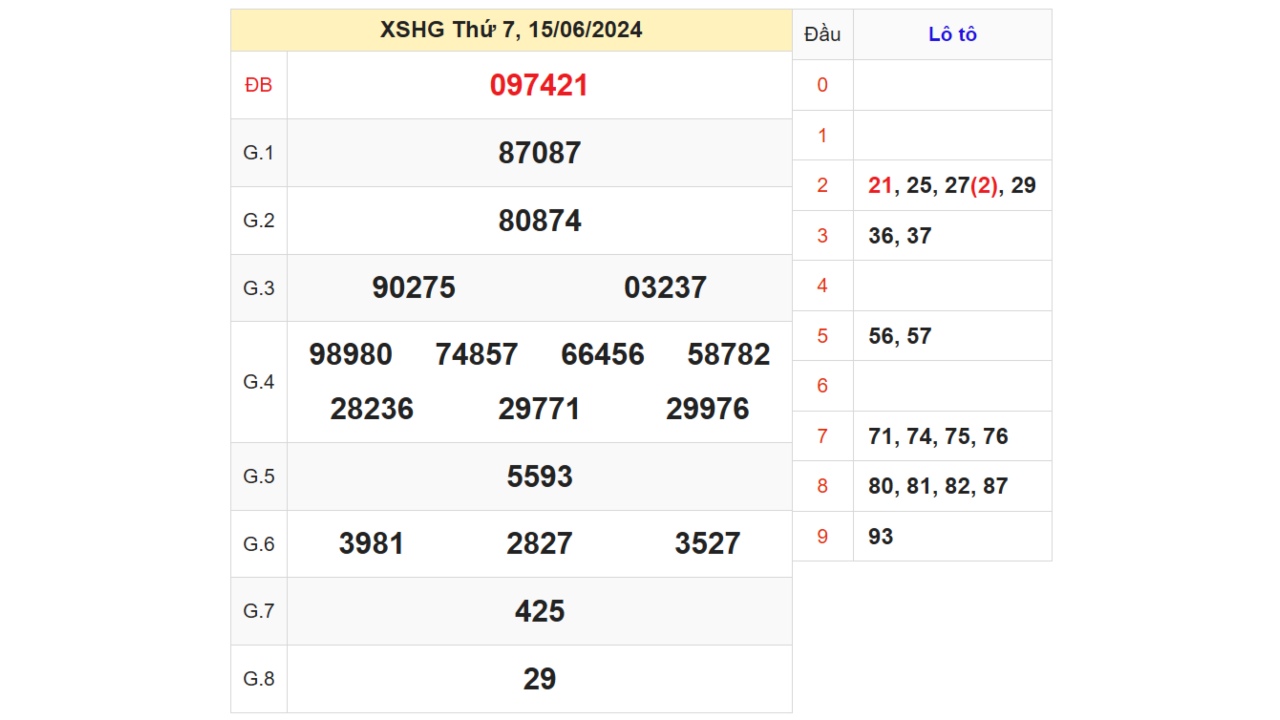This screenshot has height=720, width=1280.
Task: Click head digit 6 in Đầu column
Action: [x=822, y=386]
